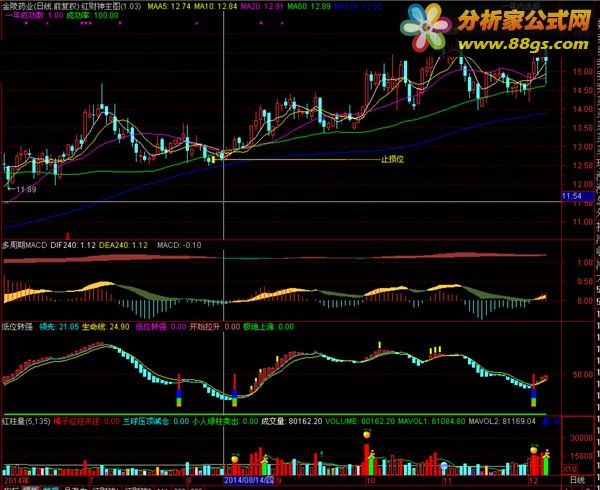
Task: Click the 成交量: 80162.20 readout
Action: tap(292, 421)
